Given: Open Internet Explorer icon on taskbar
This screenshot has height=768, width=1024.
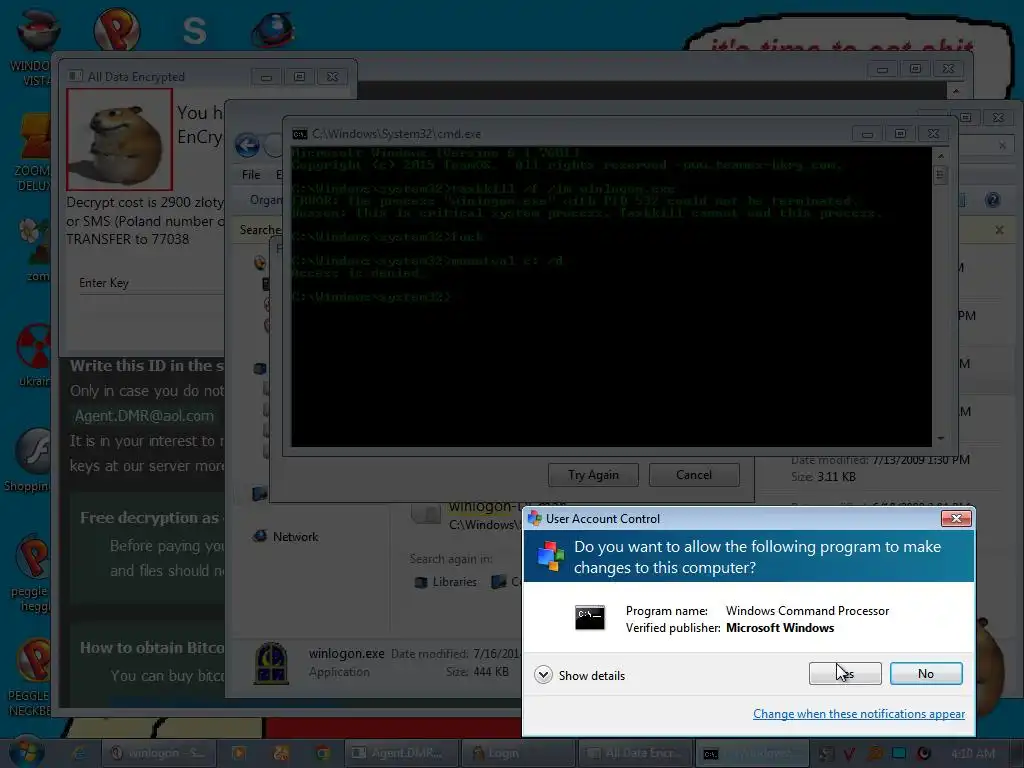Looking at the screenshot, I should point(79,753).
